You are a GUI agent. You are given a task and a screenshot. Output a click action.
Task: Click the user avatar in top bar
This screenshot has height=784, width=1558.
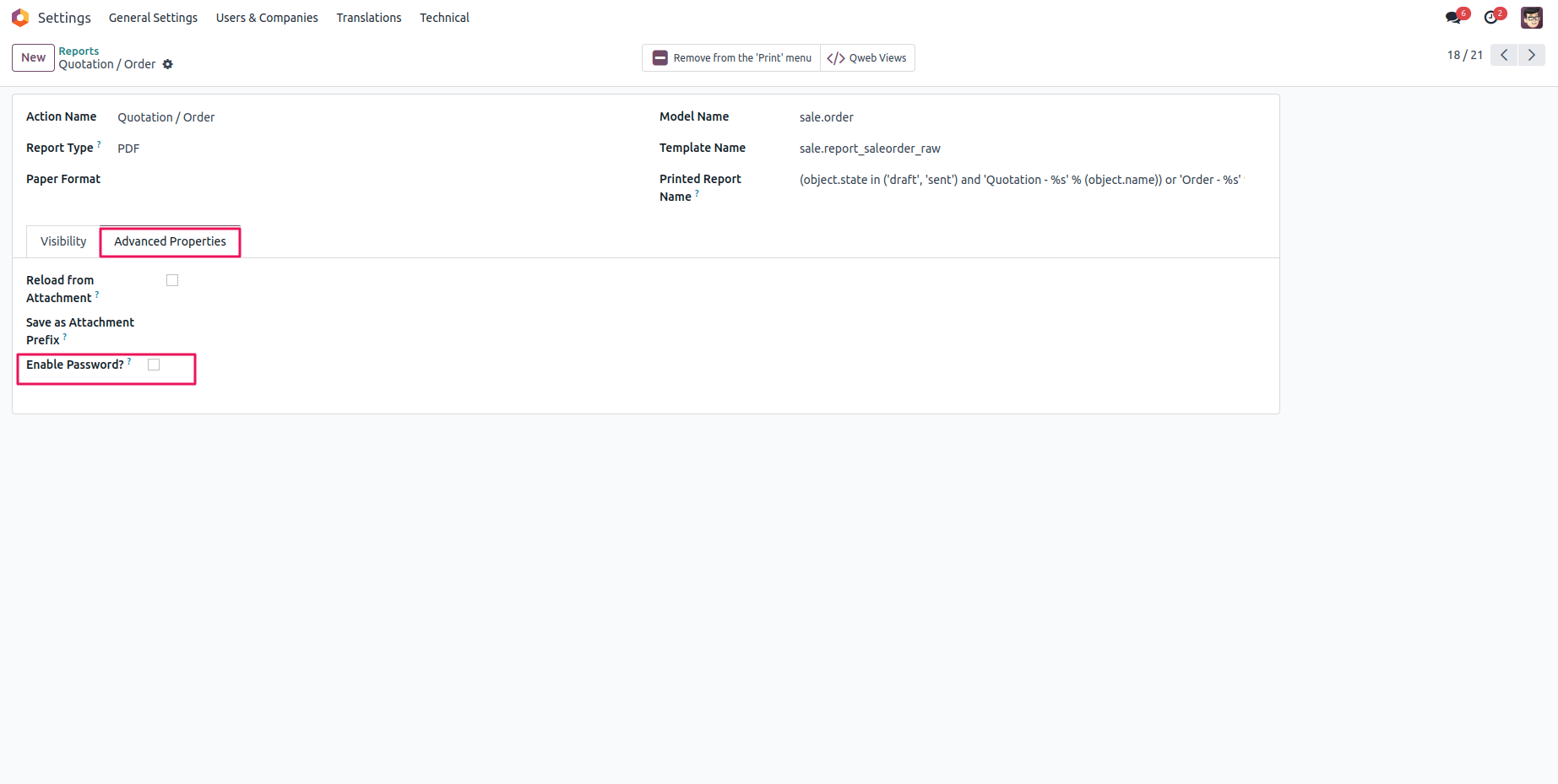tap(1531, 18)
